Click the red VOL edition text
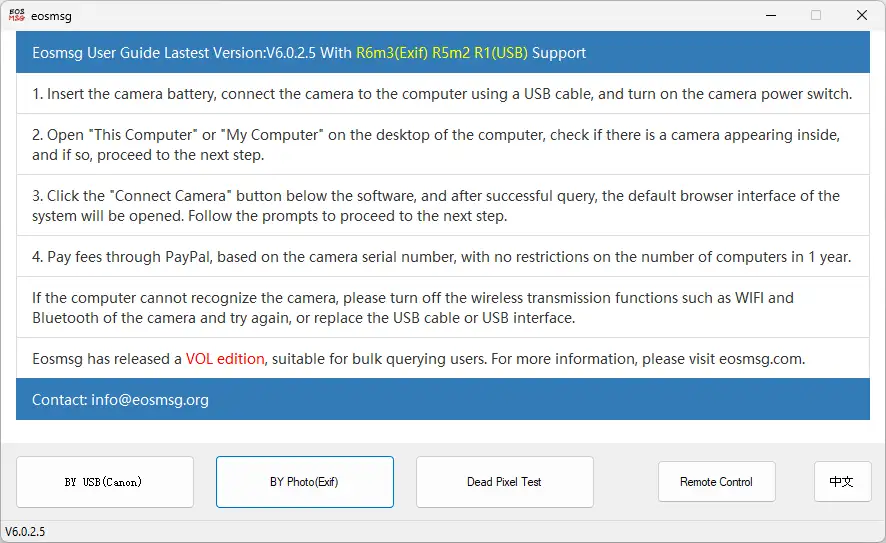Viewport: 886px width, 543px height. point(225,359)
